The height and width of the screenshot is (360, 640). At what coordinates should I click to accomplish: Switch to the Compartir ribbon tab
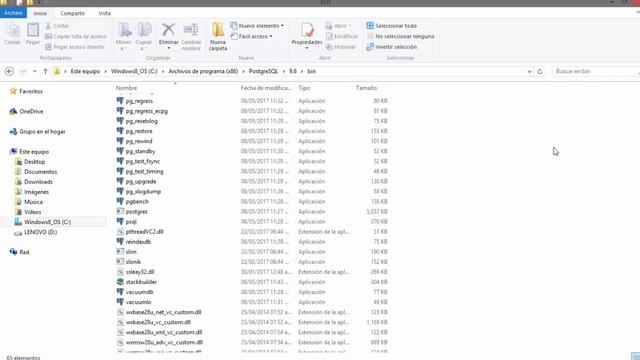pyautogui.click(x=72, y=13)
